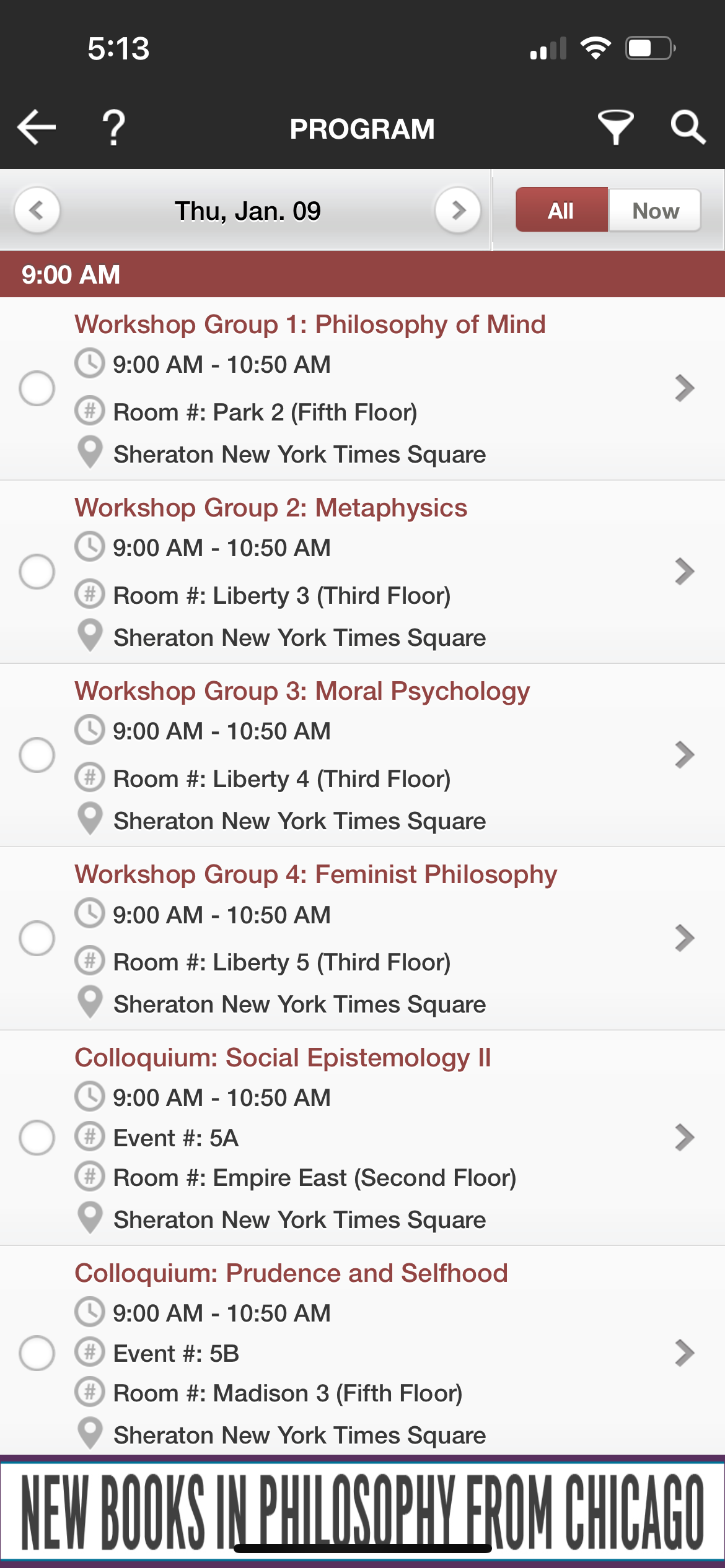Select Workshop Group 3 Moral Psychology circle
The width and height of the screenshot is (725, 1568).
[37, 755]
